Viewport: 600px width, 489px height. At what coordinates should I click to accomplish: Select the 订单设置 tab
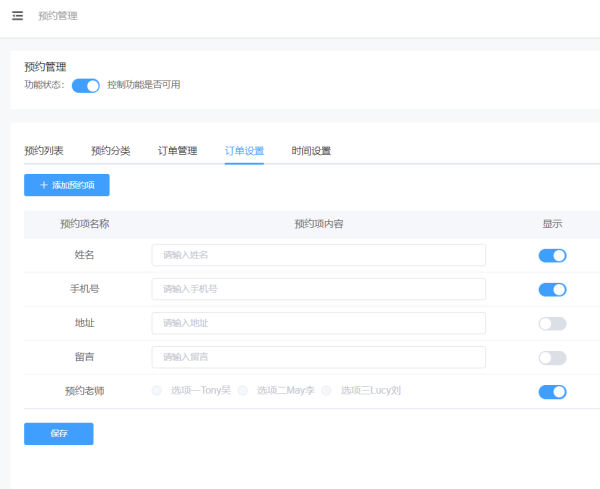[x=244, y=151]
